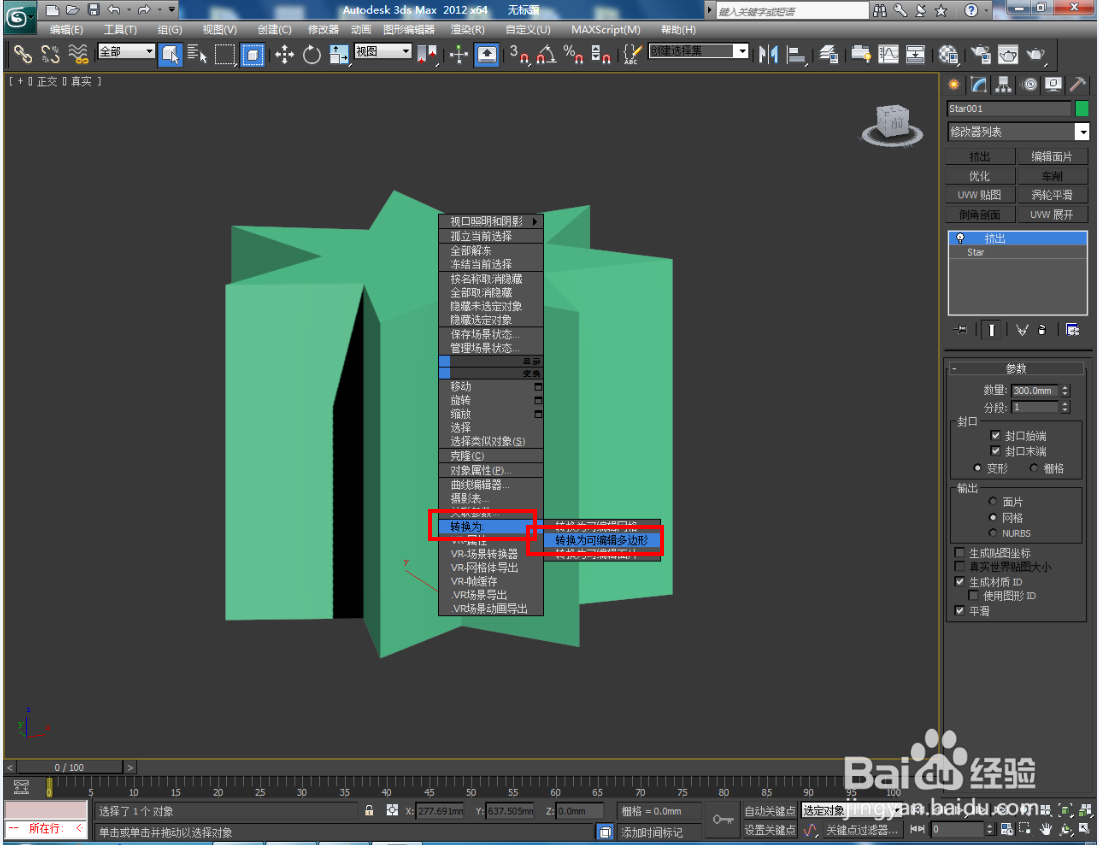Activate the Select and Scale tool
Image resolution: width=1099 pixels, height=845 pixels.
coord(339,54)
